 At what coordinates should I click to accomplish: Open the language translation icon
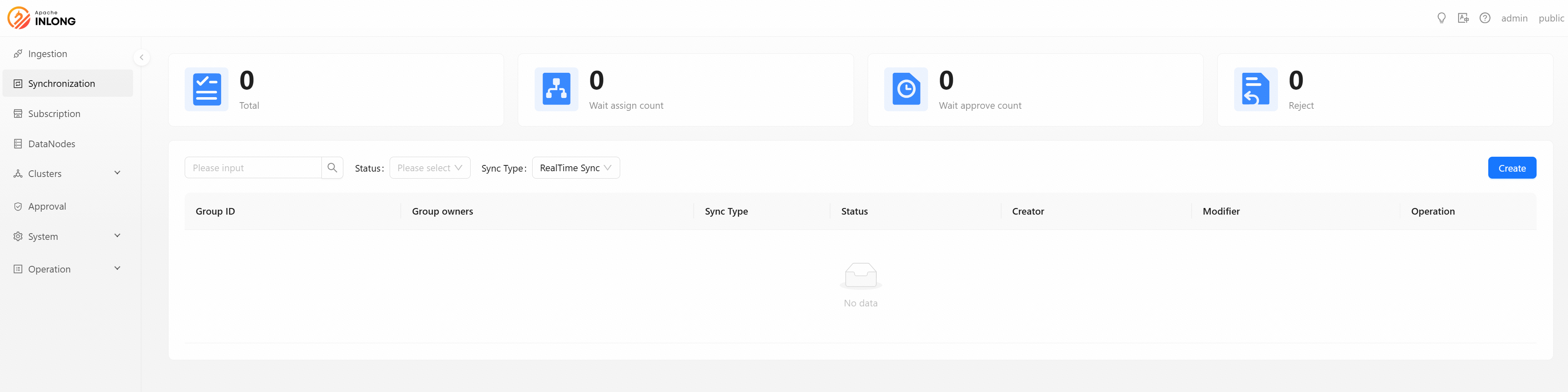pos(1463,18)
